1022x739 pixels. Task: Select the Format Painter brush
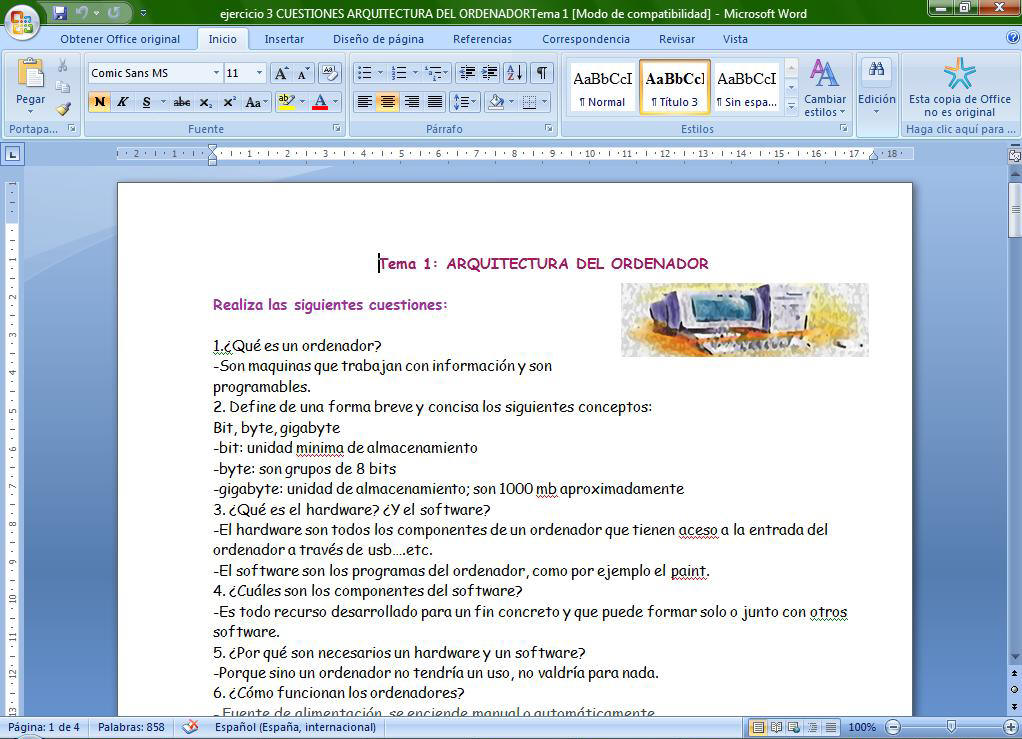[x=63, y=109]
